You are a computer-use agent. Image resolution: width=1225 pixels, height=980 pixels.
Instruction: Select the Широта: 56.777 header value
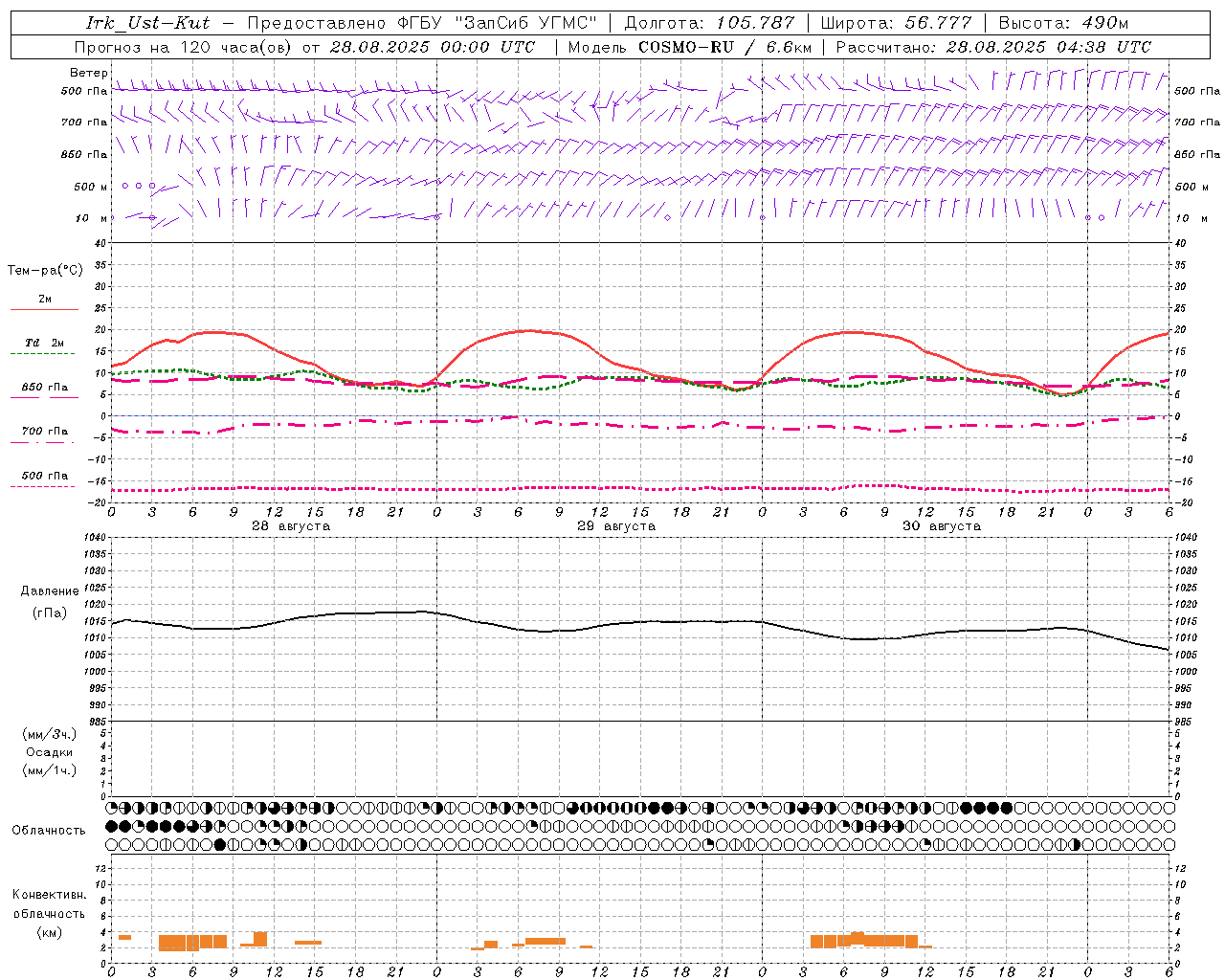(897, 23)
